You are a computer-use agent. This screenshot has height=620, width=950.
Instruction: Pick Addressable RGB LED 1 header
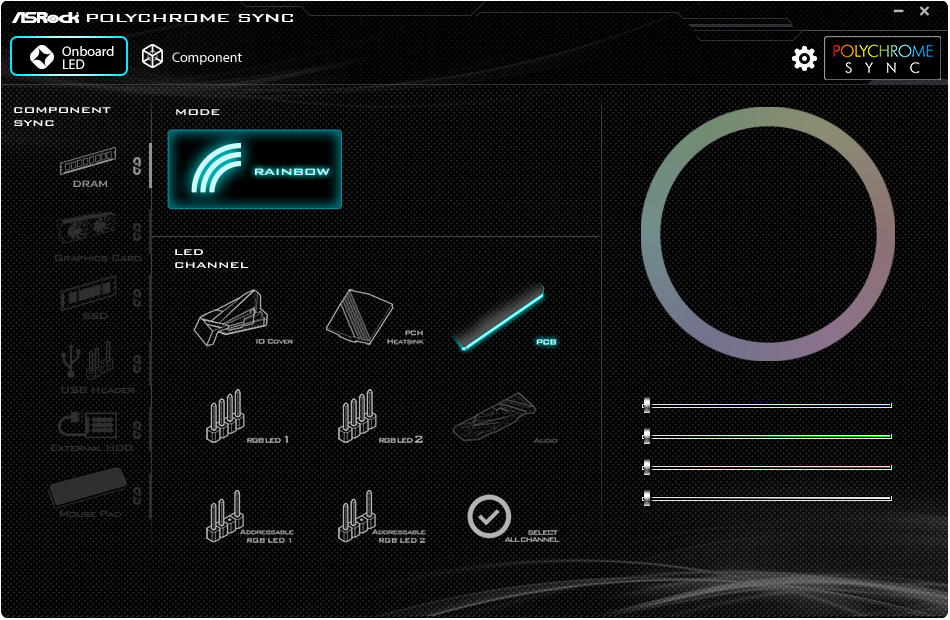pos(250,517)
